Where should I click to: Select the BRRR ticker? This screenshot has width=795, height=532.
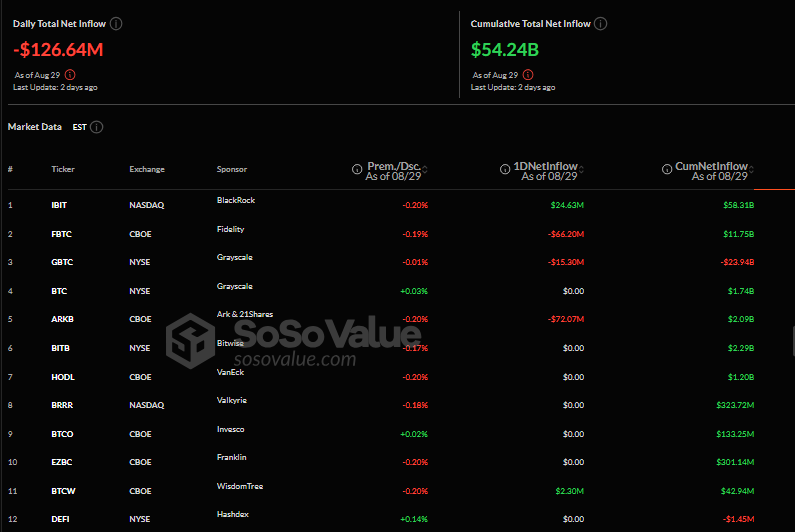point(62,405)
